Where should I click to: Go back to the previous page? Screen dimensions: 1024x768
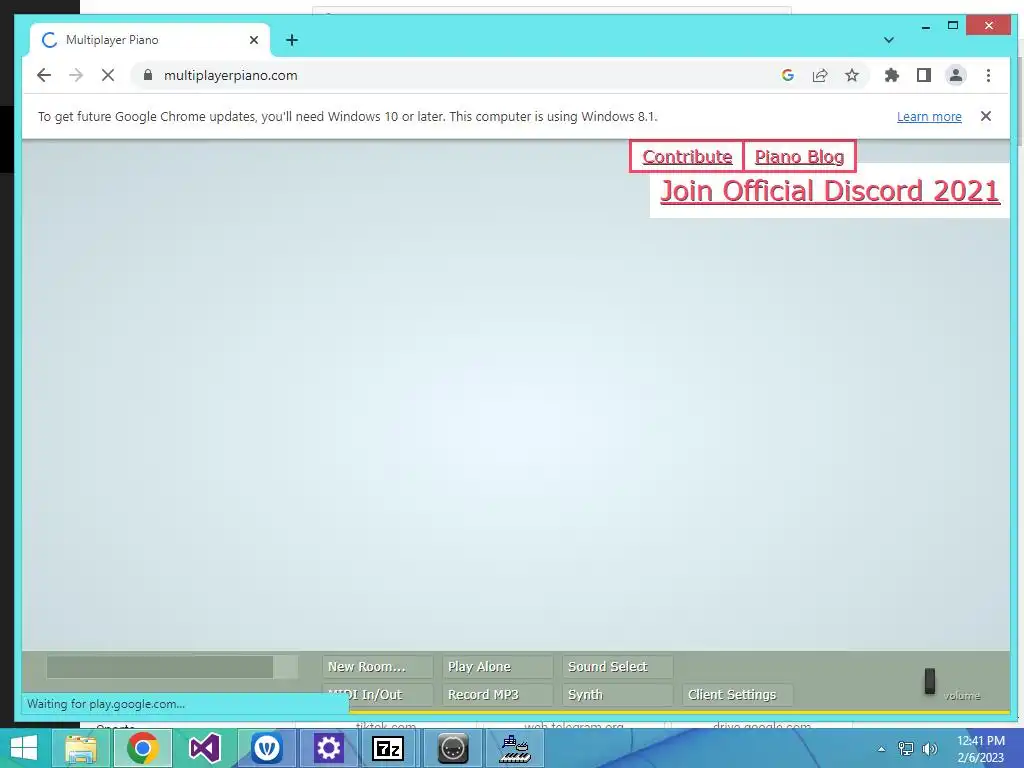click(44, 75)
